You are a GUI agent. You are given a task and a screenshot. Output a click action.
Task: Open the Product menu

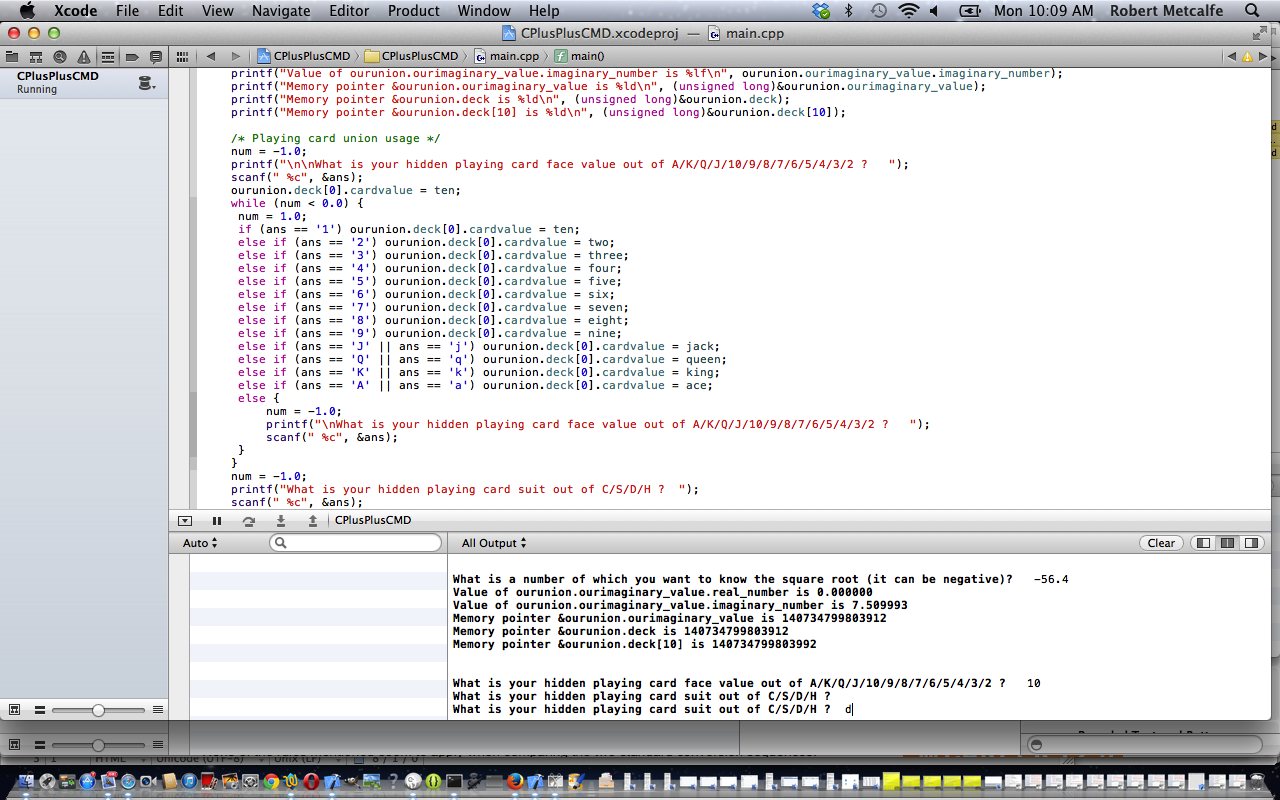414,11
